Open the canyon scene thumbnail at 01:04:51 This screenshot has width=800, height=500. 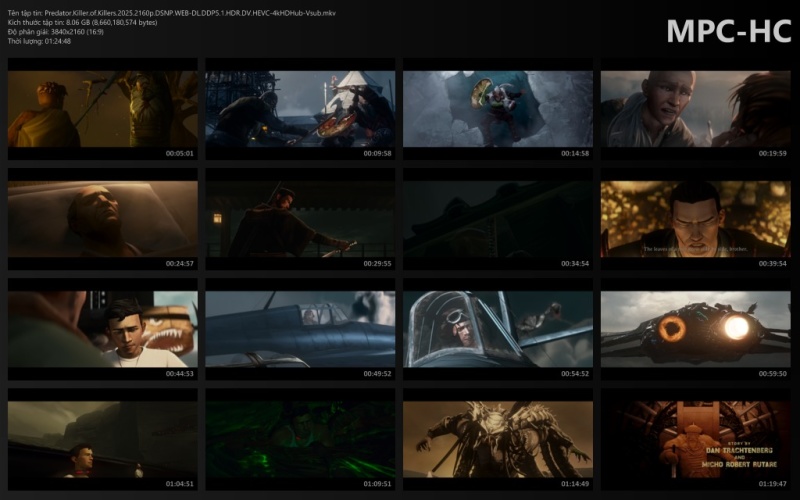tap(103, 439)
